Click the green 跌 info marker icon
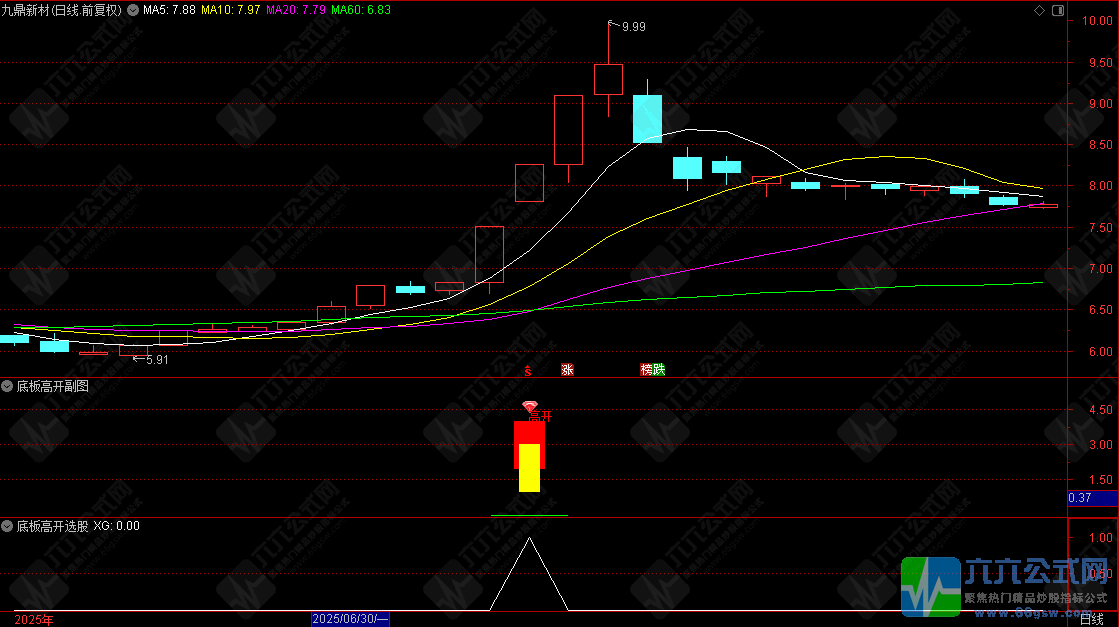 659,369
